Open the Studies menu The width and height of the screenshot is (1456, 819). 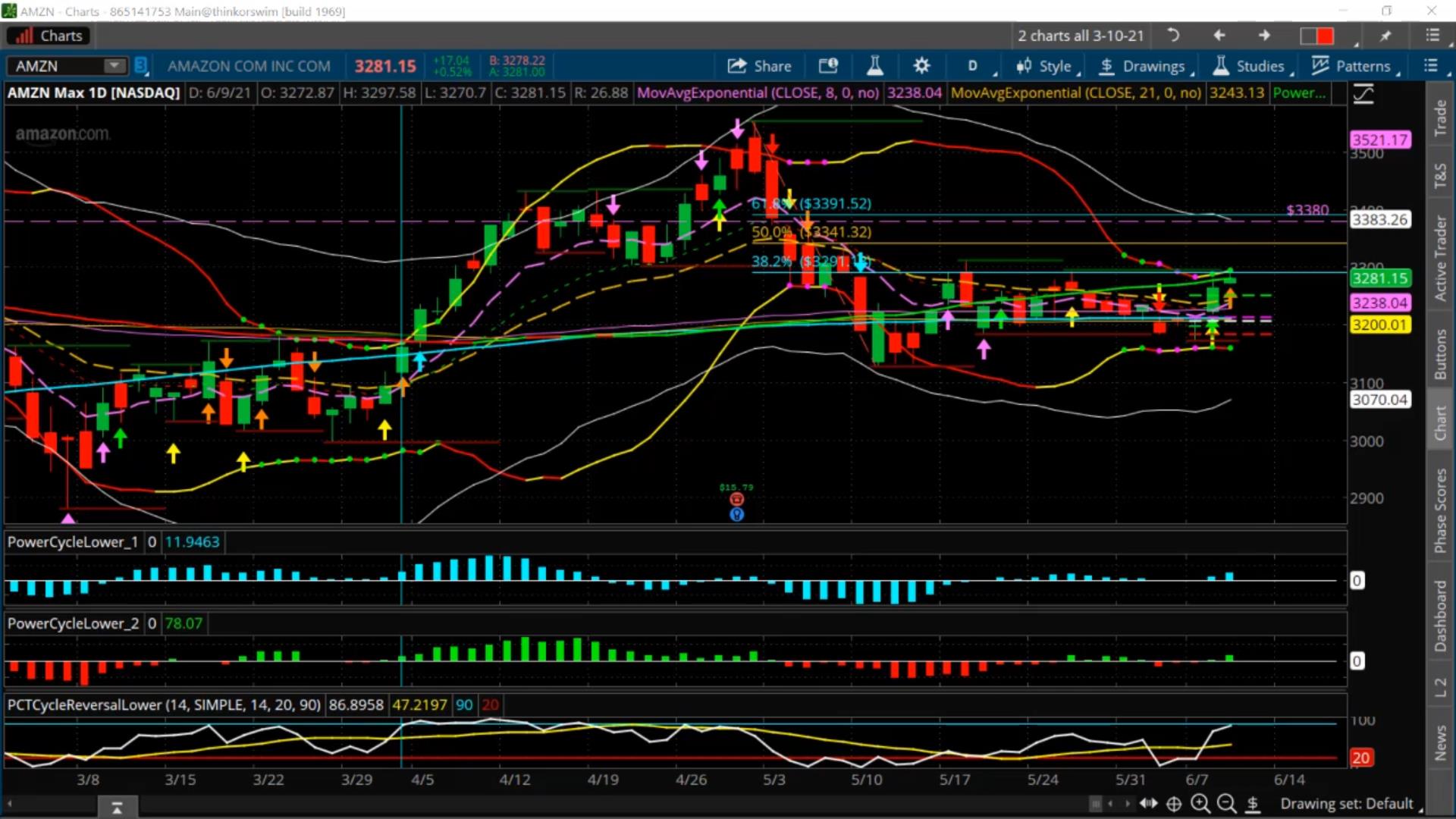coord(1252,66)
